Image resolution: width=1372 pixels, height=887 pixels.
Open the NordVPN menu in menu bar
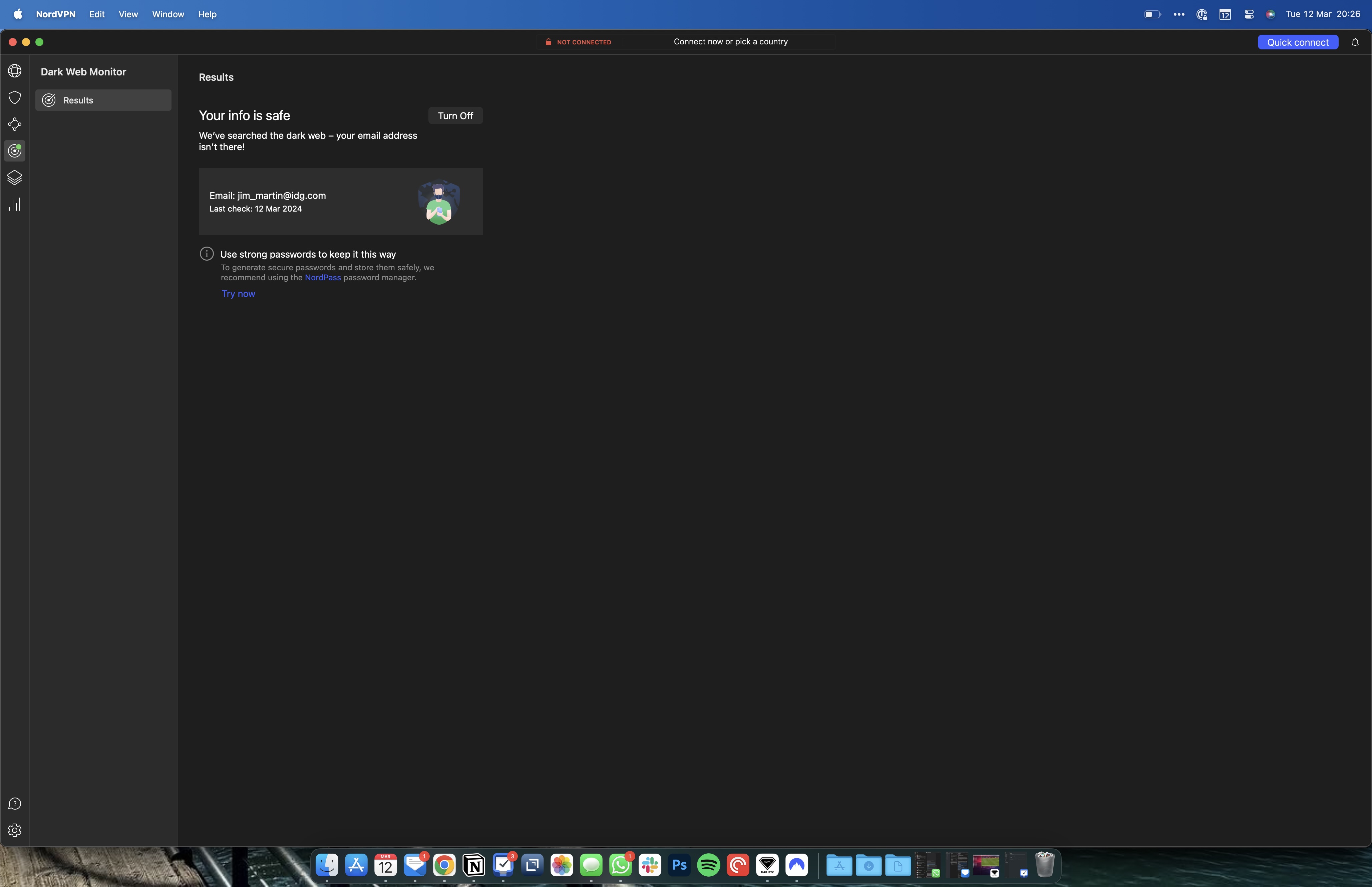(x=55, y=14)
